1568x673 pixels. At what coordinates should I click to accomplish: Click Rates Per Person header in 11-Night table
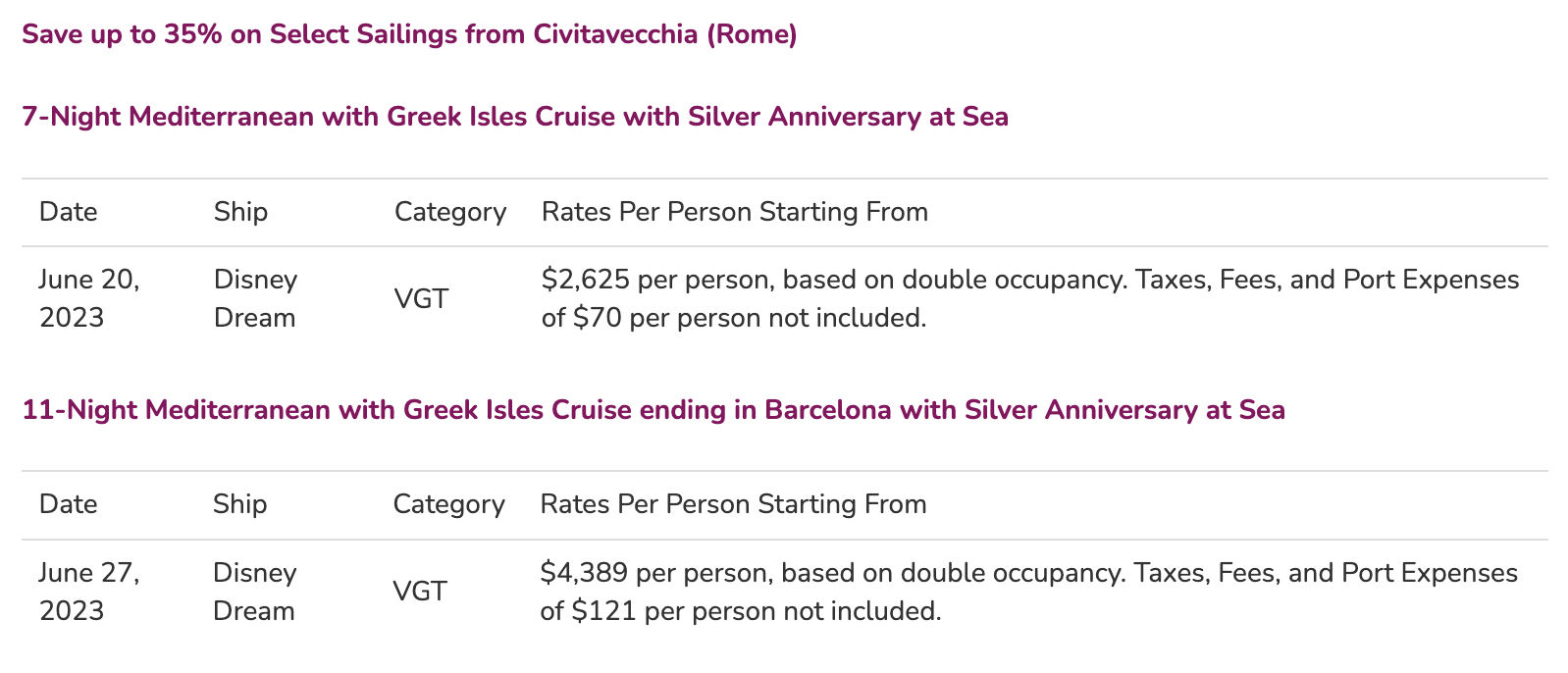733,504
